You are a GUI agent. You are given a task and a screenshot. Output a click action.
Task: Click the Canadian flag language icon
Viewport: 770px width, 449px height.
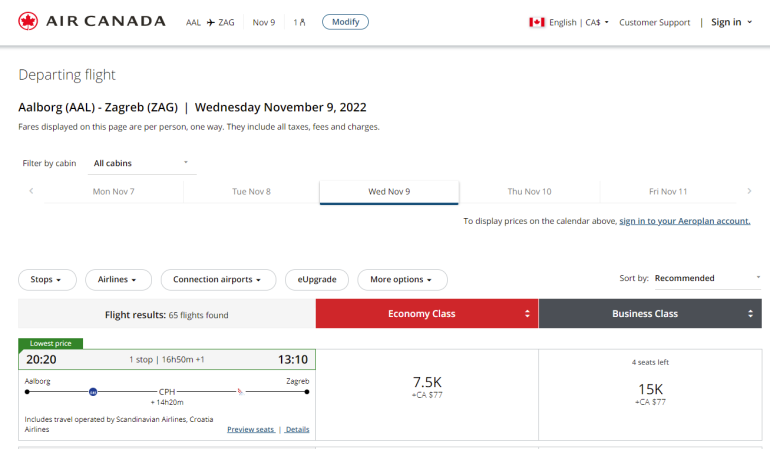(537, 22)
